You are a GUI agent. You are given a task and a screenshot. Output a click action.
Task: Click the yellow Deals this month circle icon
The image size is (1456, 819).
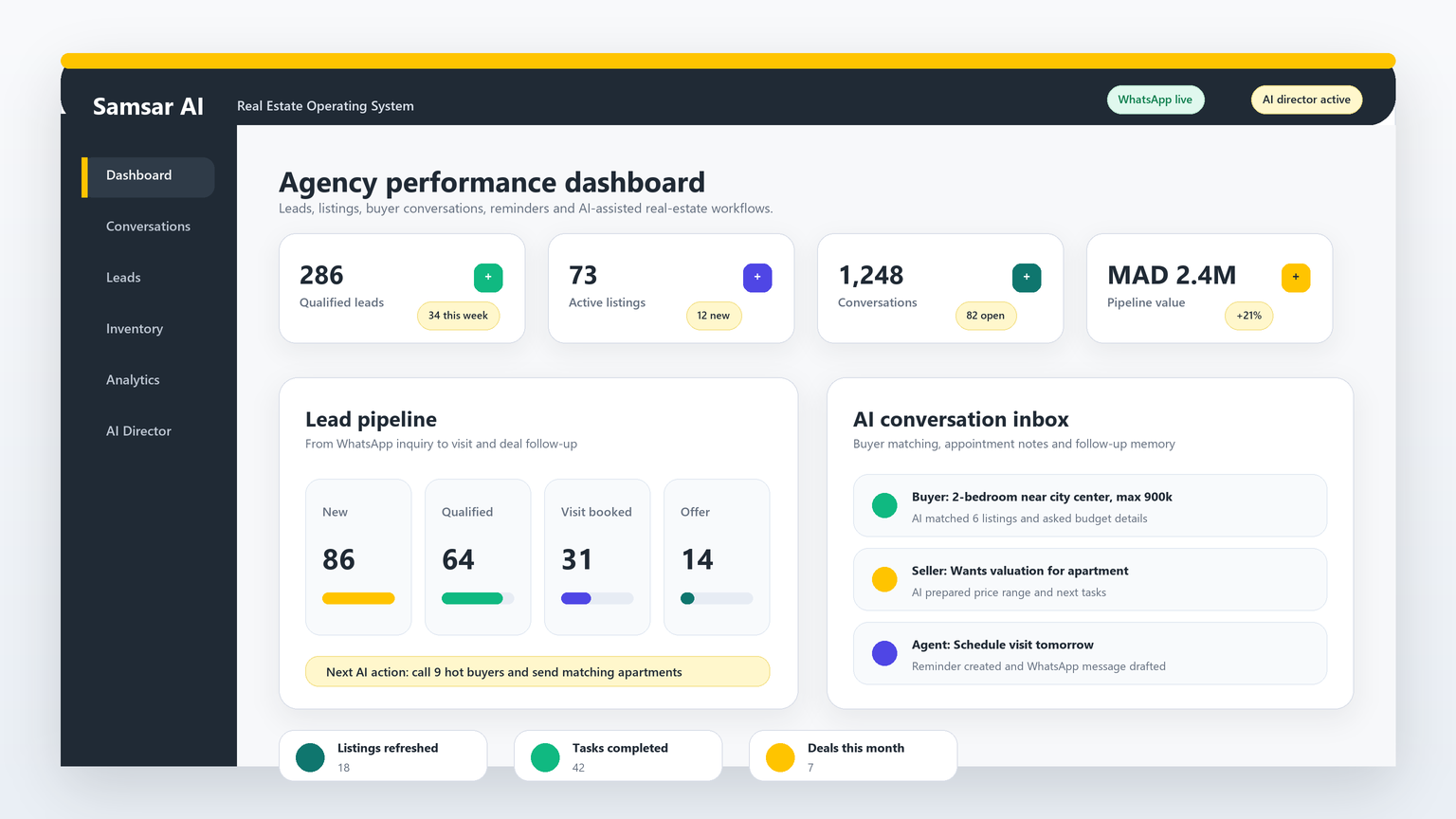pyautogui.click(x=780, y=757)
